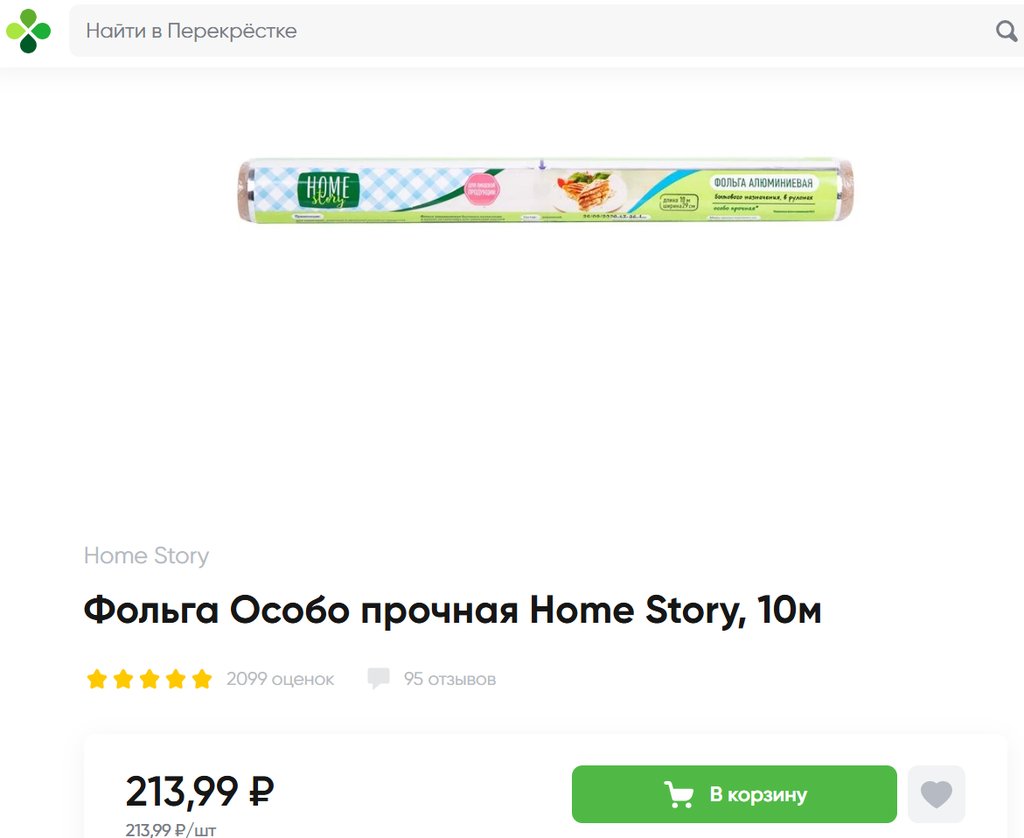Select the first rating star
The width and height of the screenshot is (1024, 838).
(97, 680)
